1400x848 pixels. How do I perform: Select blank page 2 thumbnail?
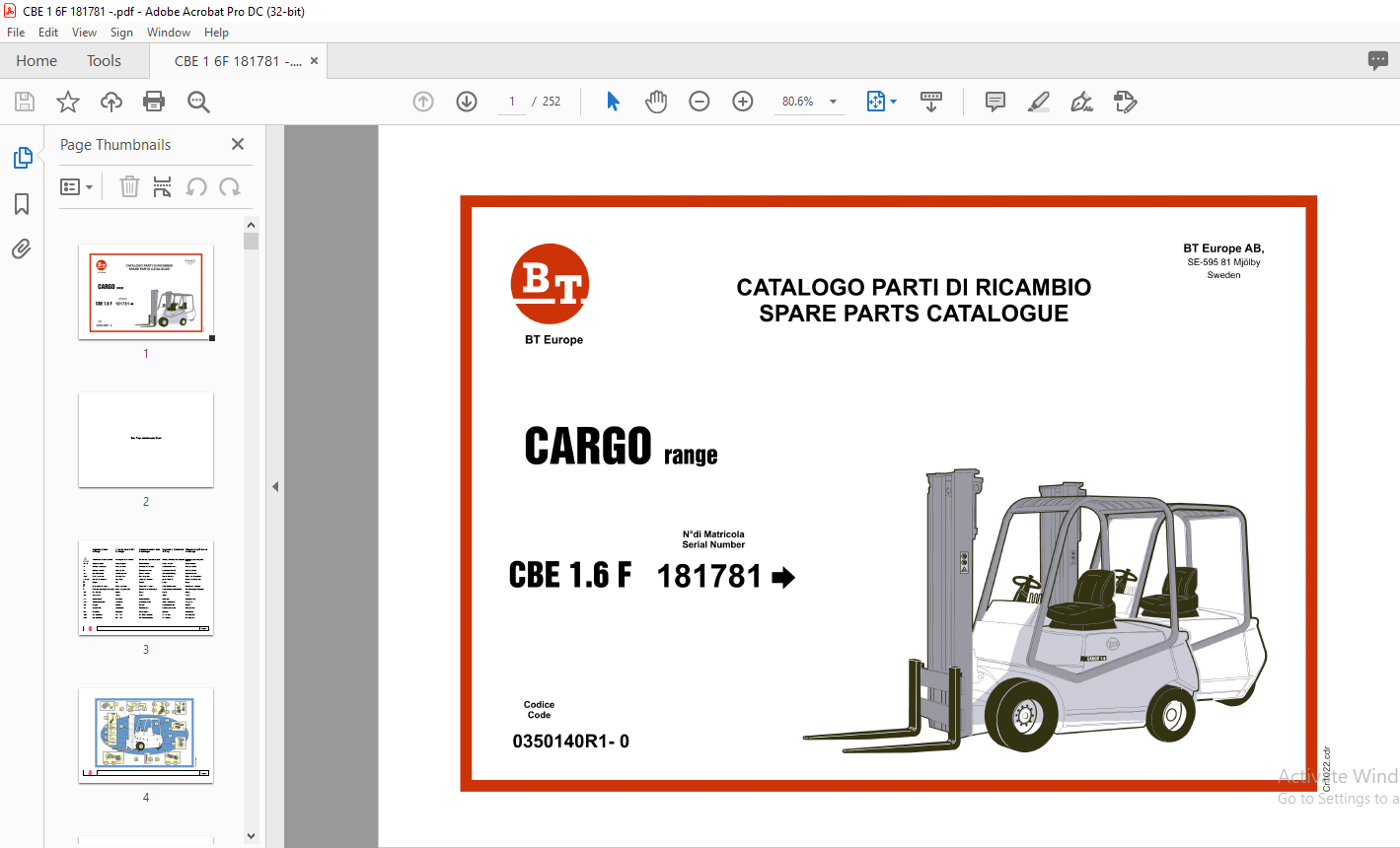coord(146,440)
